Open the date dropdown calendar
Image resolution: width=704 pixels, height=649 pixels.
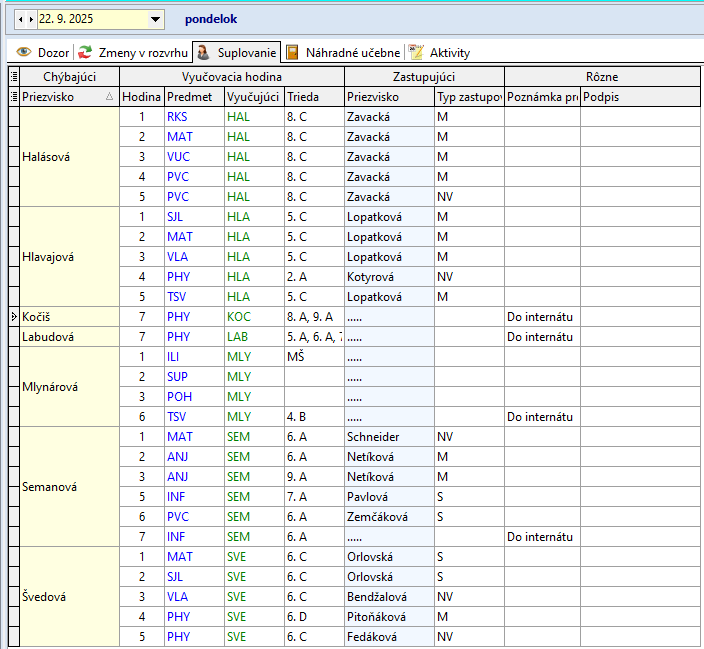point(155,19)
